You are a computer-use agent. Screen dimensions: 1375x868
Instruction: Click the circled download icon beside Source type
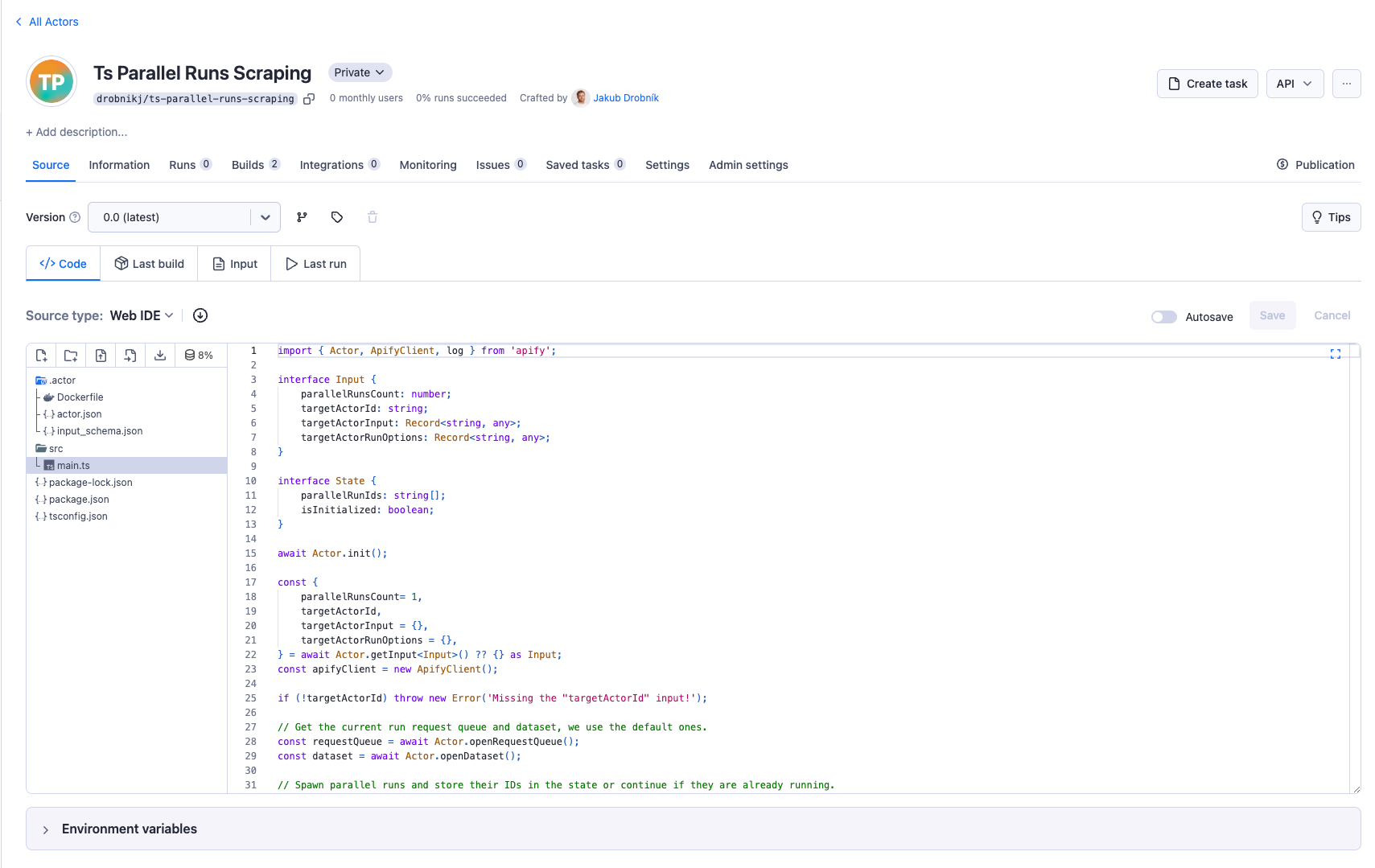click(200, 315)
